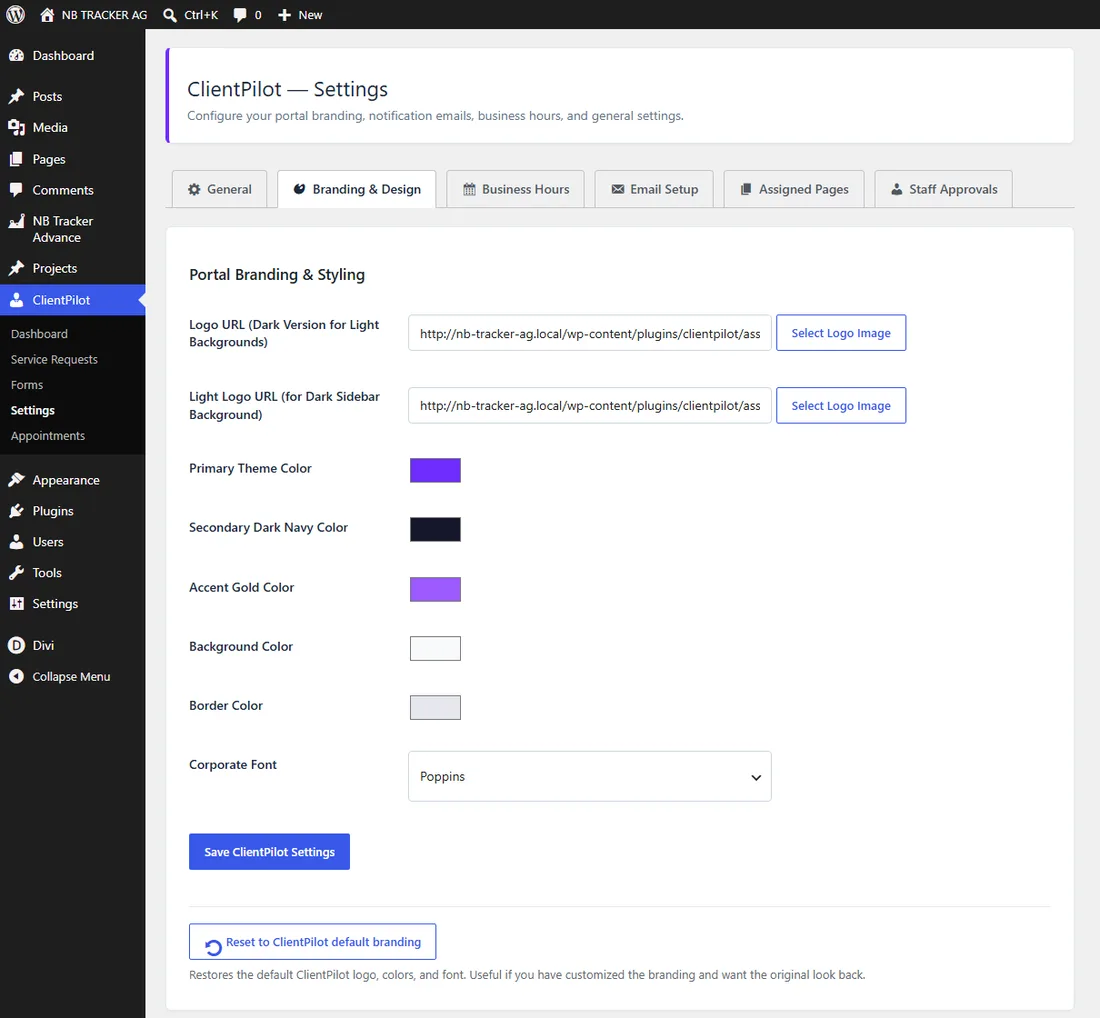This screenshot has width=1100, height=1018.
Task: Open the Accent Gold Color swatch
Action: [435, 589]
